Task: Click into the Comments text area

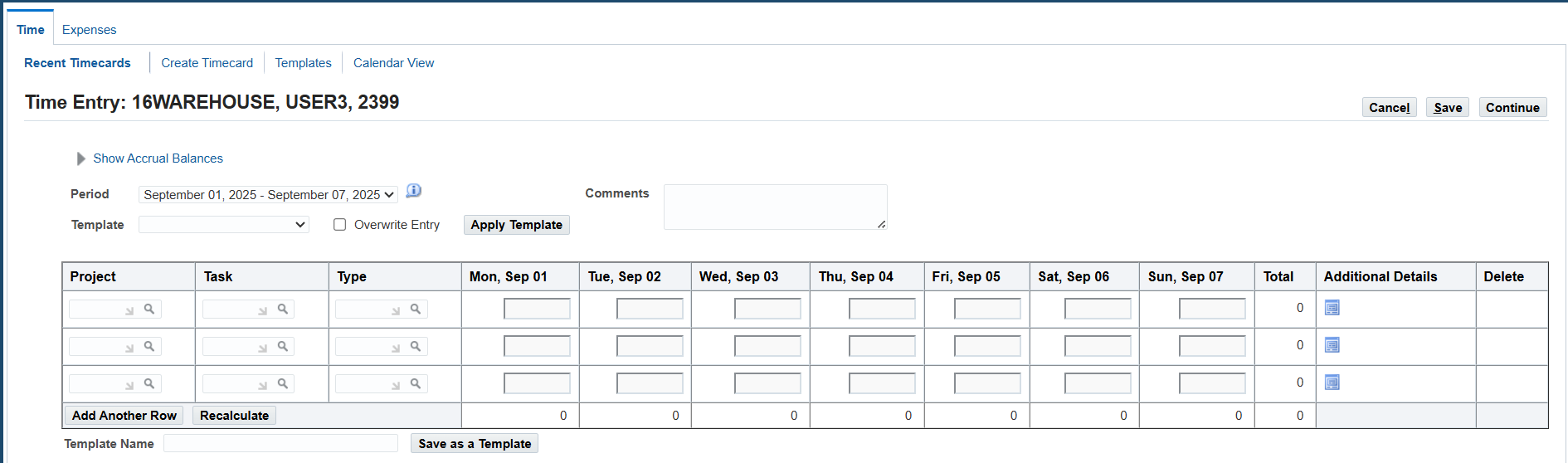Action: 774,207
